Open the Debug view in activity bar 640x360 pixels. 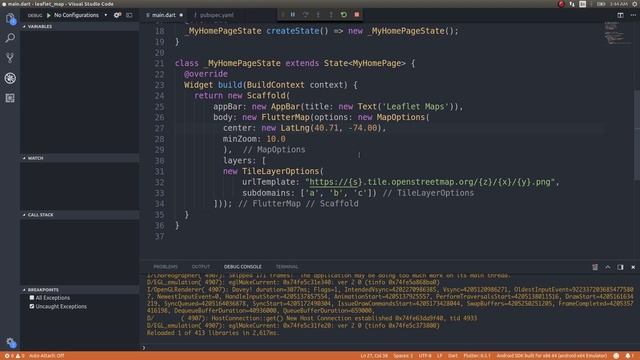click(10, 78)
